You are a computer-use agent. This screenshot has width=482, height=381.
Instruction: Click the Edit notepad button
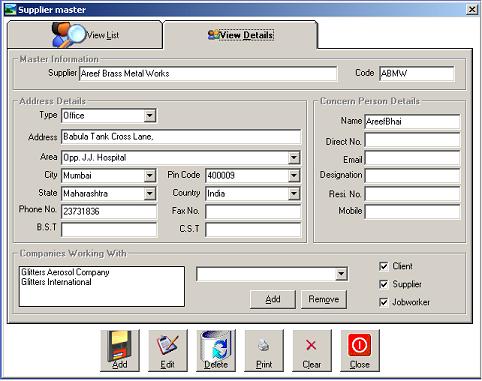[x=168, y=350]
